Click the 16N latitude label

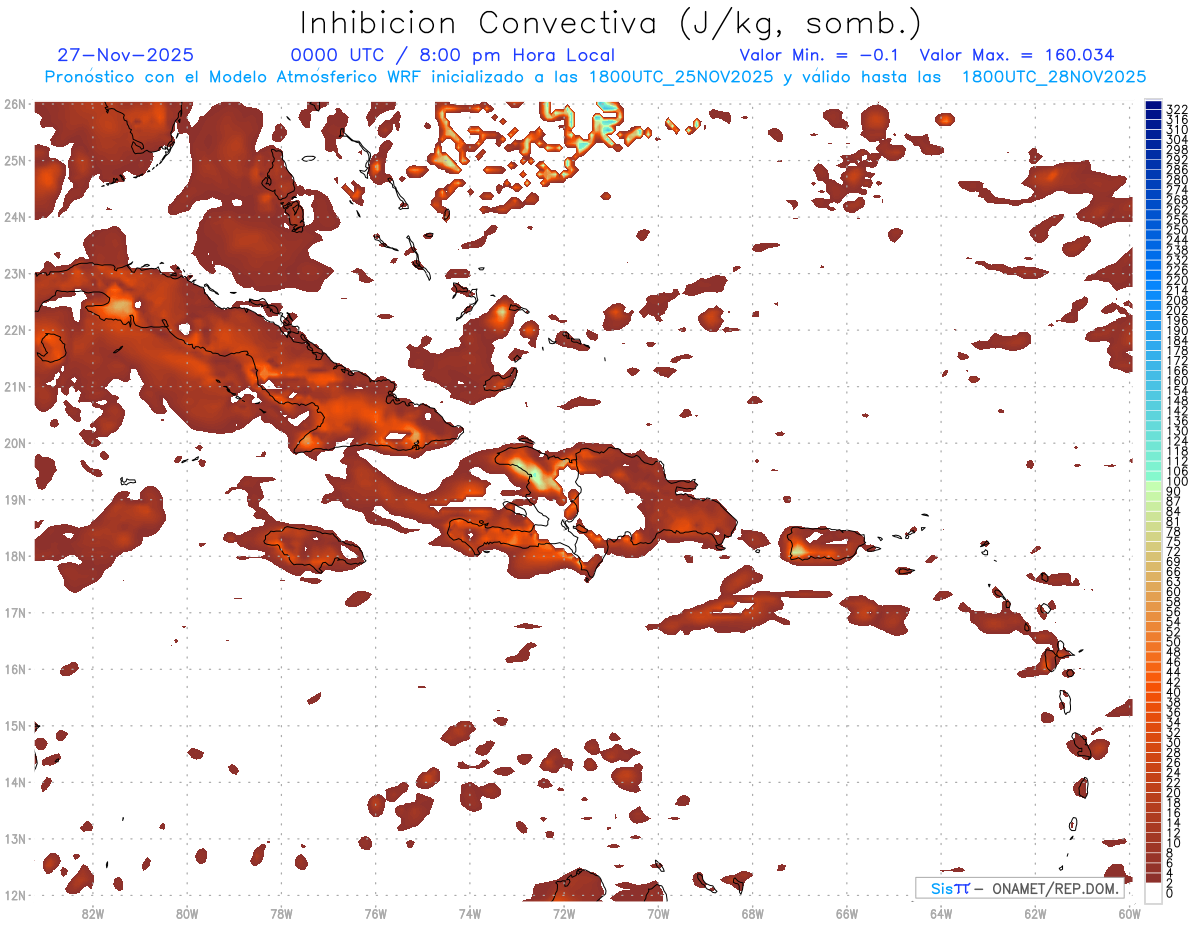[x=14, y=669]
